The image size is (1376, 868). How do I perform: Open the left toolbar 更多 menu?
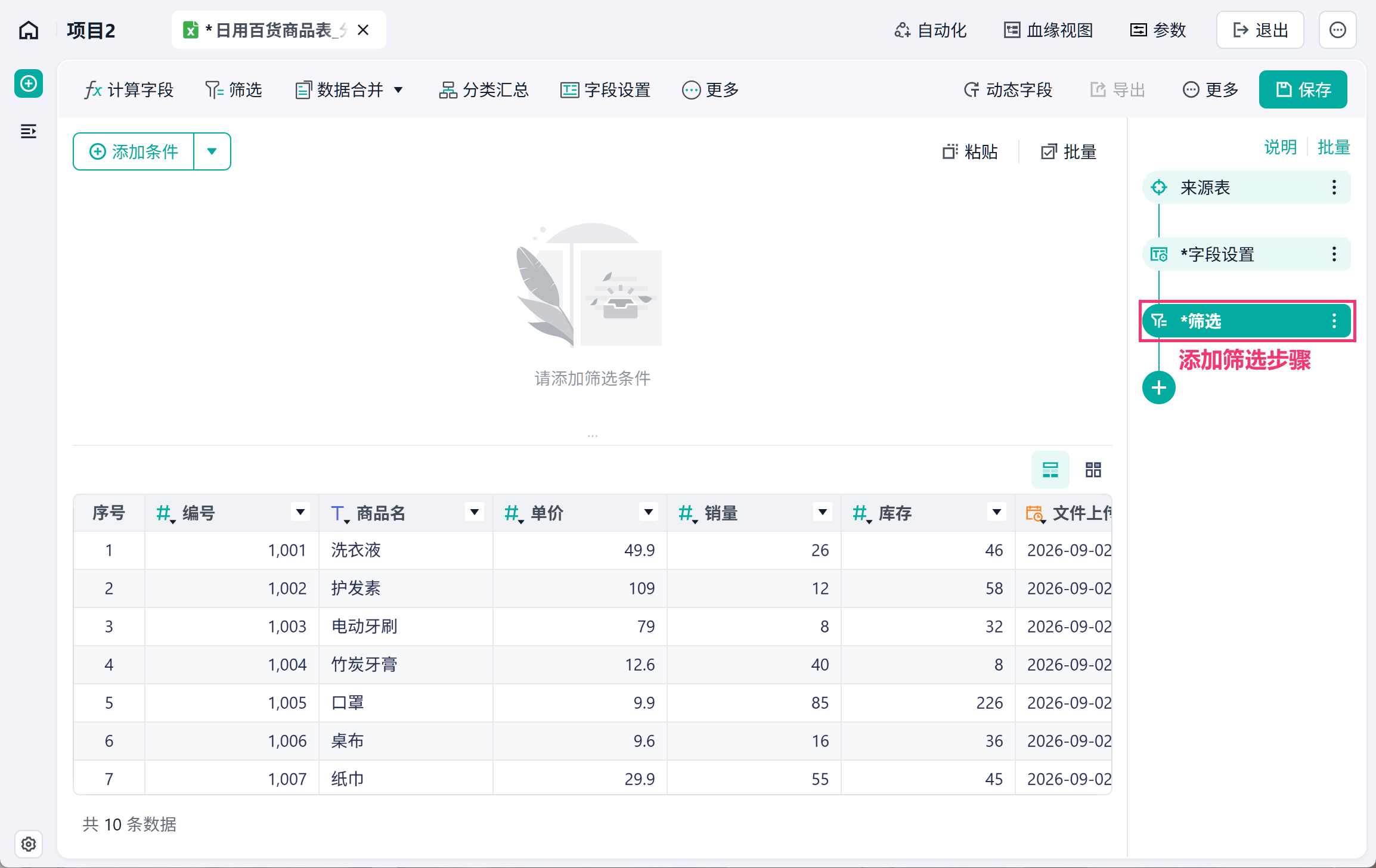(711, 90)
